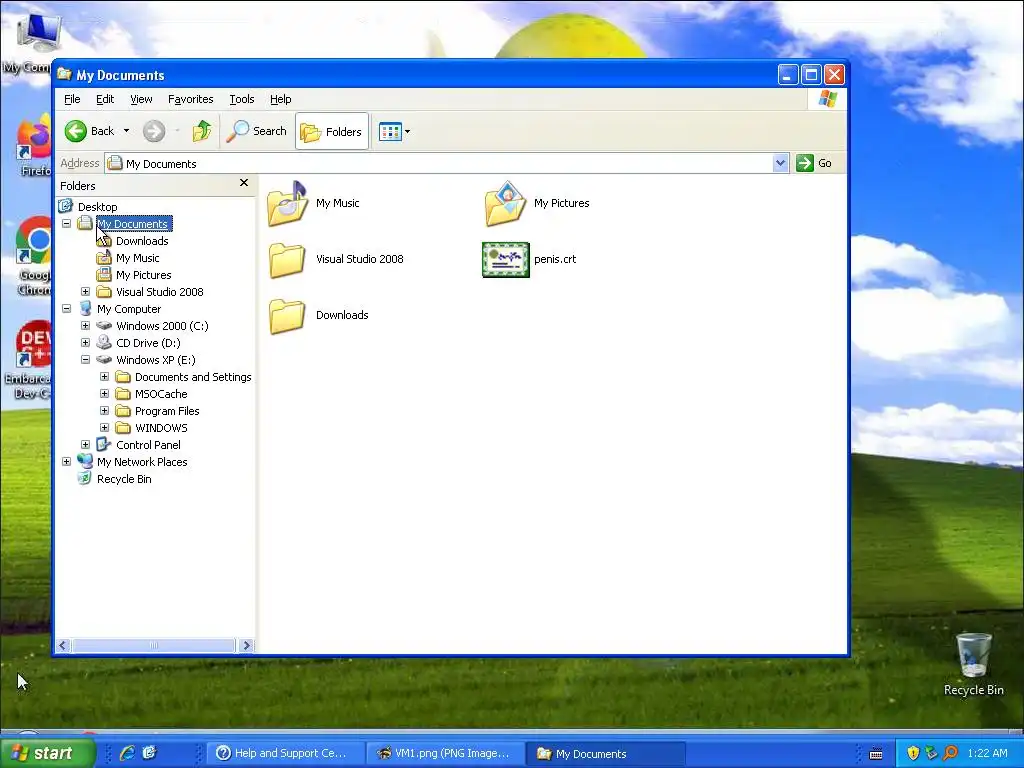
Task: Expand Visual Studio 2008 tree node
Action: pyautogui.click(x=86, y=291)
